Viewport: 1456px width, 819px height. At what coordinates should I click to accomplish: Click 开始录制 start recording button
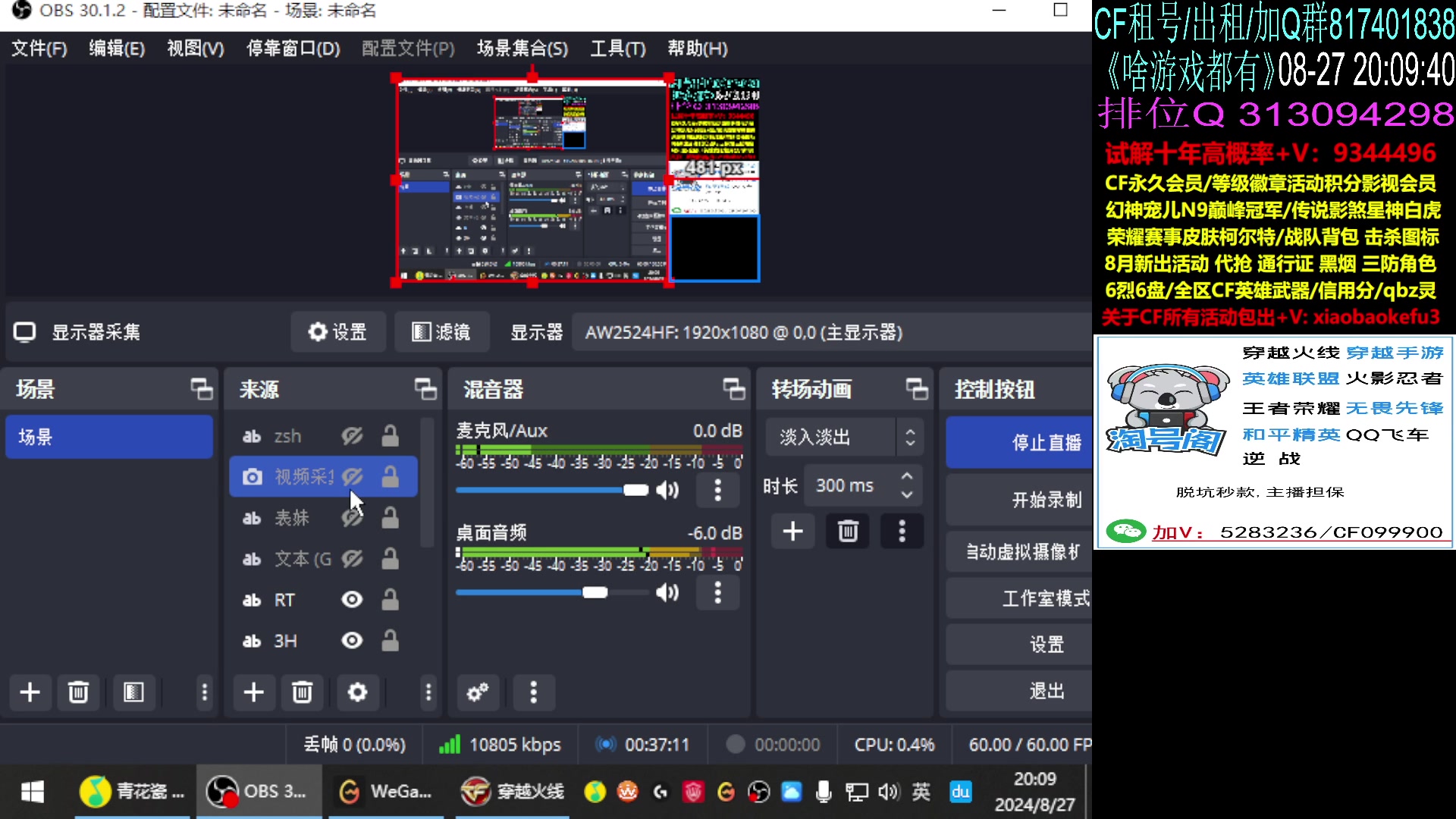coord(1019,500)
